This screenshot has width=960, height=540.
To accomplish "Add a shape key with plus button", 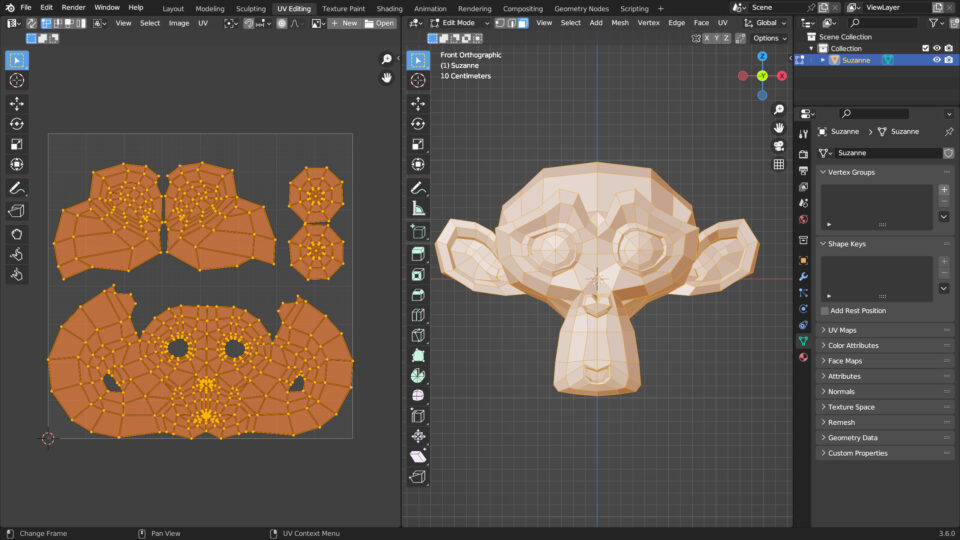I will pyautogui.click(x=943, y=261).
